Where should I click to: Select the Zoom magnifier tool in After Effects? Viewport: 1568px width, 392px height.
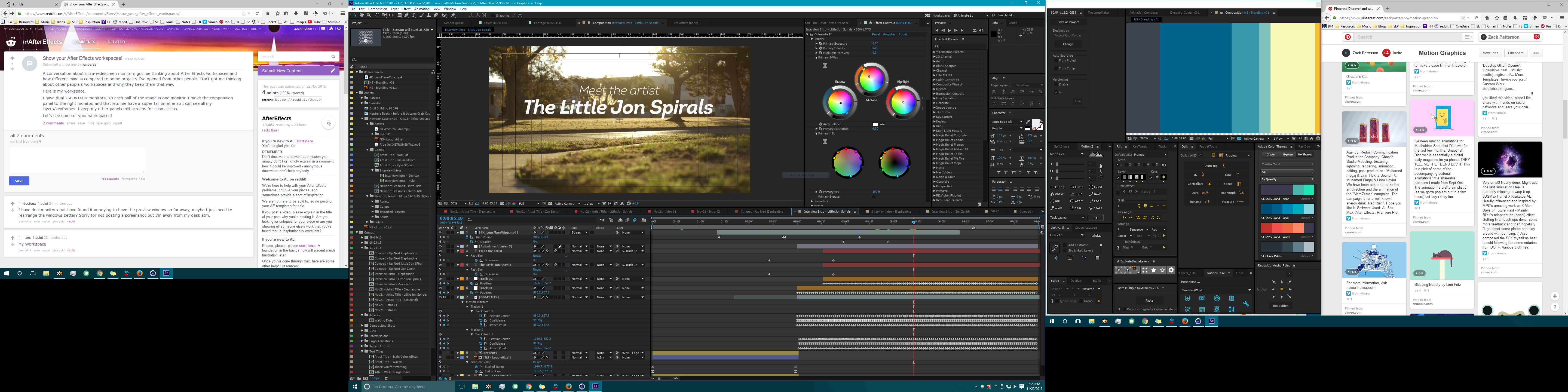(369, 15)
